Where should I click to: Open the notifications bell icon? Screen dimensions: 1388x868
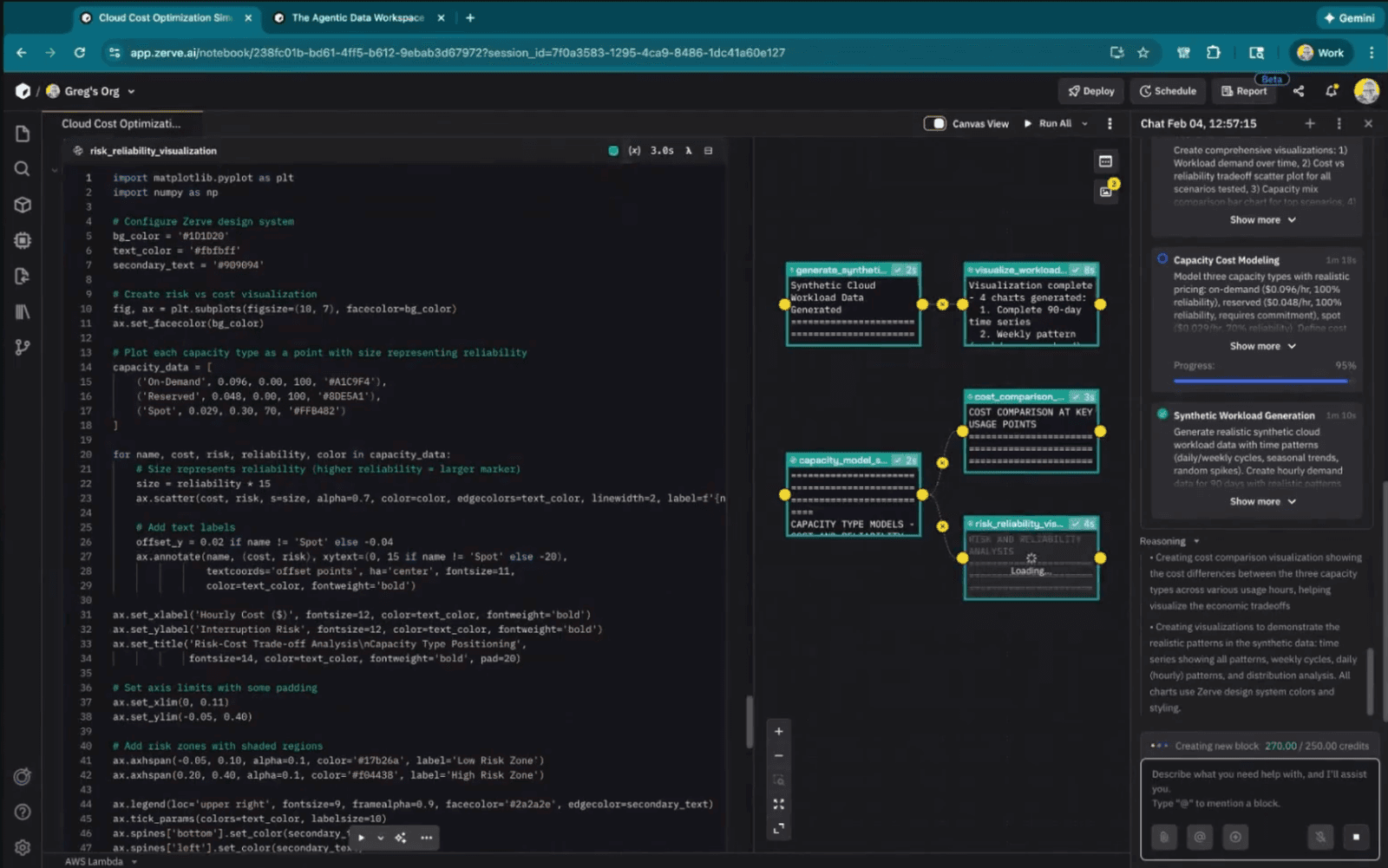1332,90
